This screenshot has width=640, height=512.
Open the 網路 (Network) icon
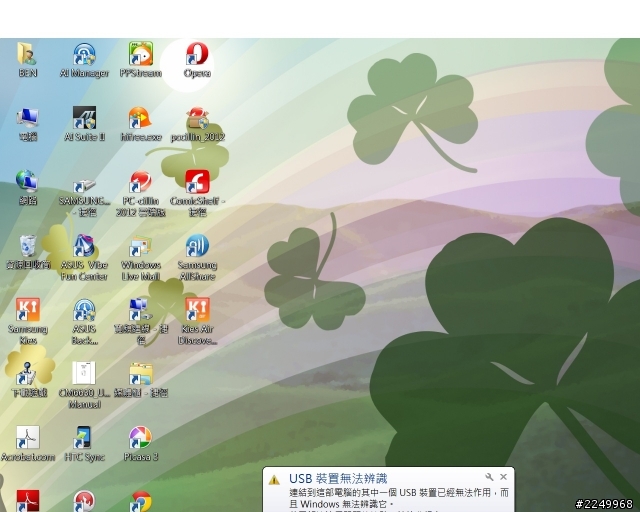tap(27, 182)
